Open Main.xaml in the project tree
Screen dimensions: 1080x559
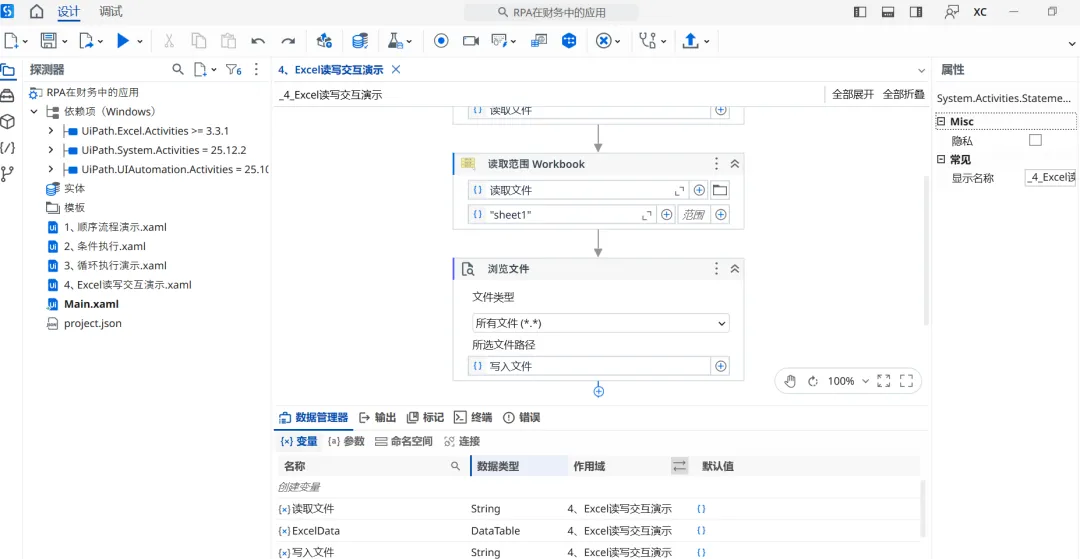pyautogui.click(x=92, y=304)
